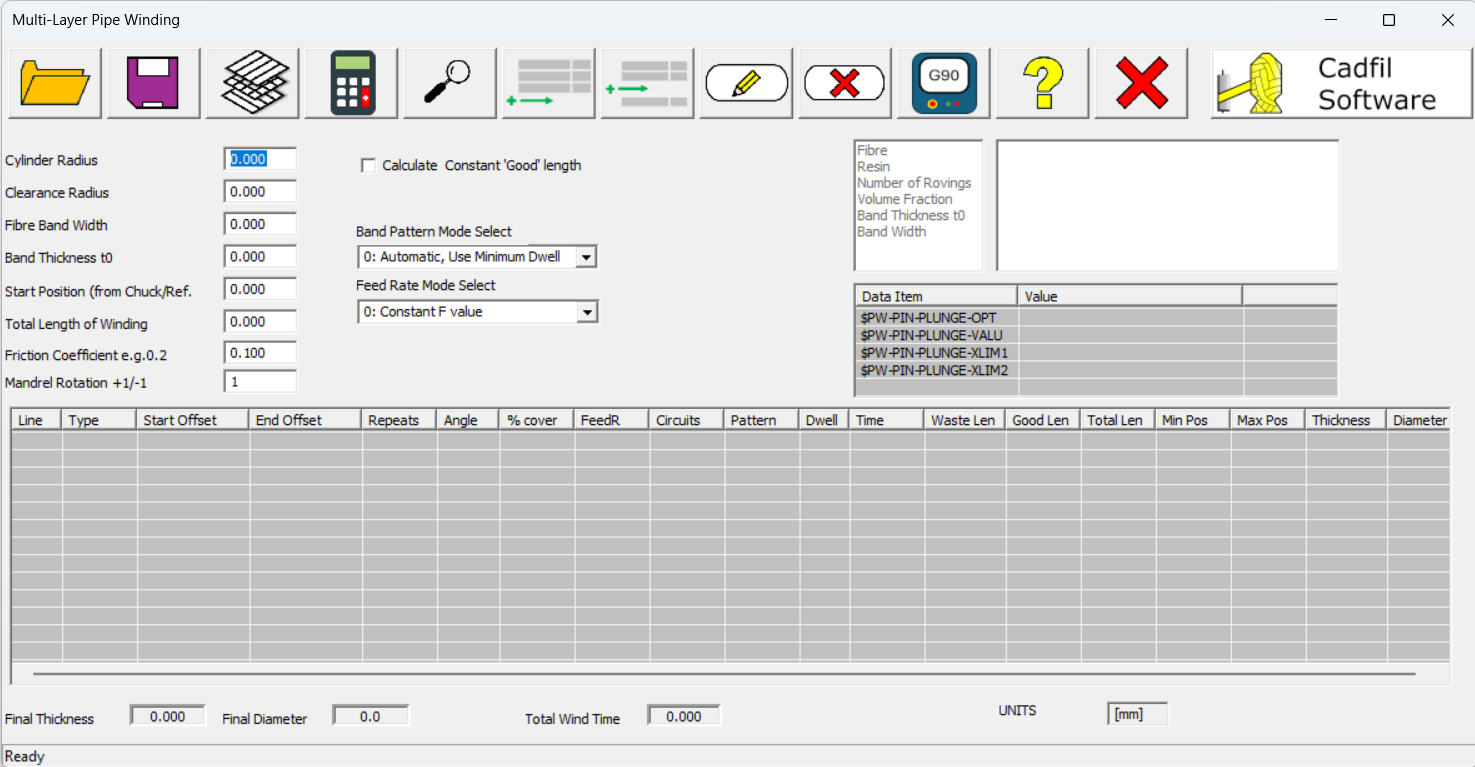Open help with the yellow question mark

pos(1043,83)
